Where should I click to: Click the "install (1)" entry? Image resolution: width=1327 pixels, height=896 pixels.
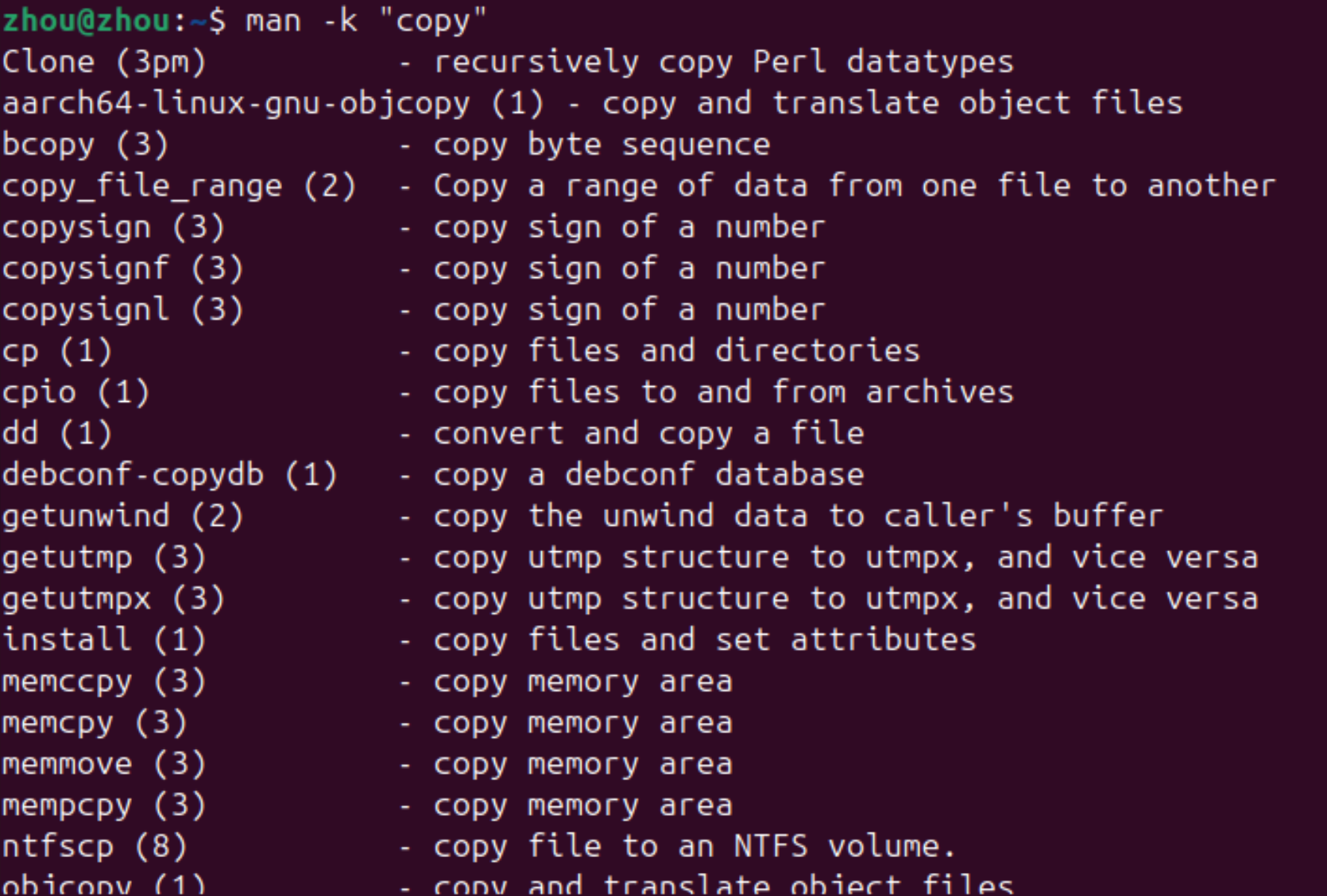coord(104,640)
